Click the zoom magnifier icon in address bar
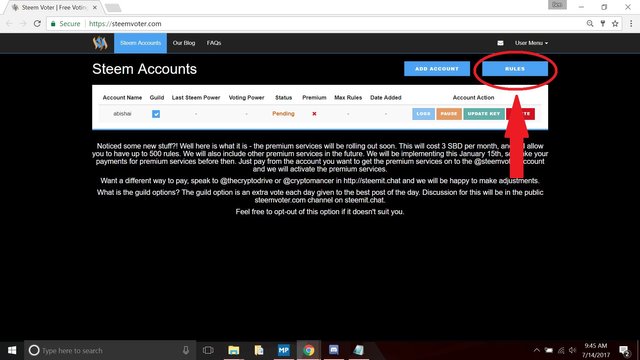The image size is (640, 360). click(x=590, y=24)
